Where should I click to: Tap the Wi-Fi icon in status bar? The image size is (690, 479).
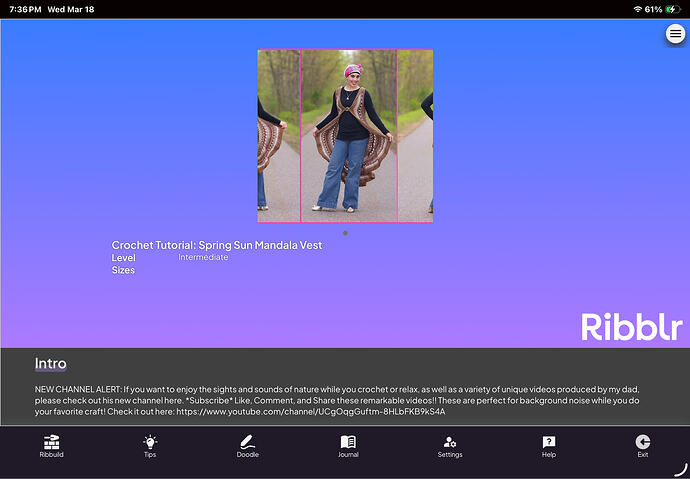pos(637,9)
